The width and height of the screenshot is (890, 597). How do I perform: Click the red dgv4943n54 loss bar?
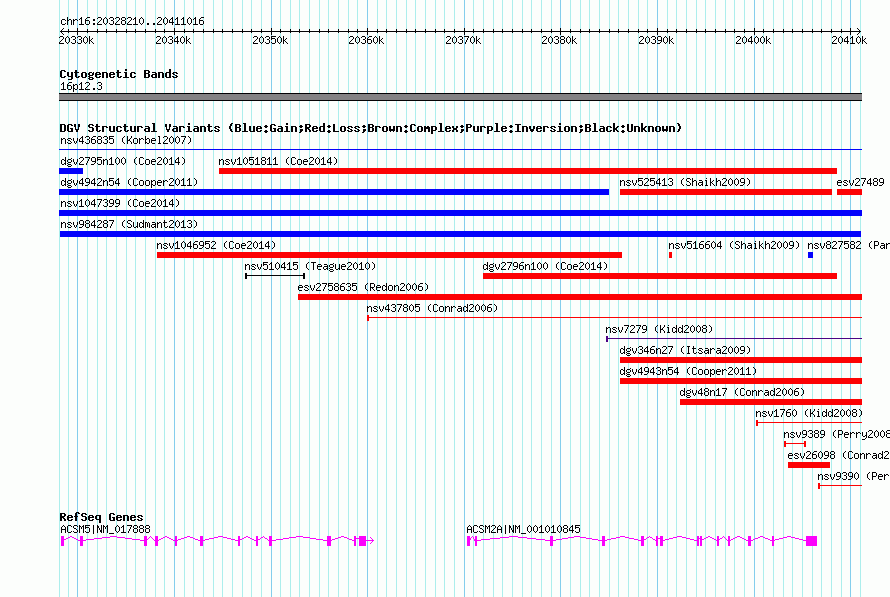click(741, 381)
